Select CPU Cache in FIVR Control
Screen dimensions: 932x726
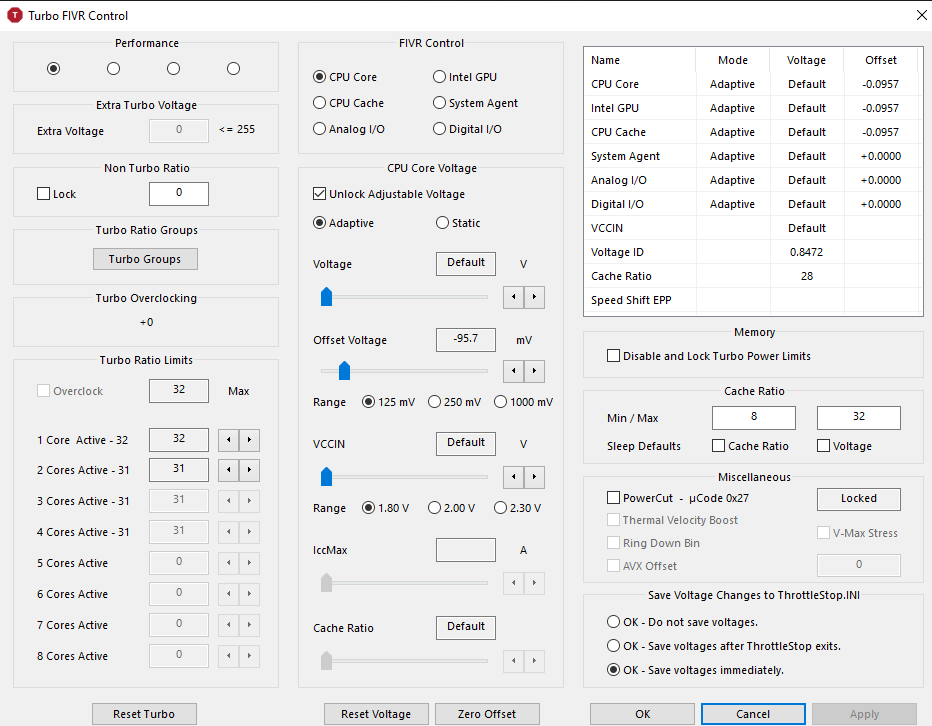[348, 103]
